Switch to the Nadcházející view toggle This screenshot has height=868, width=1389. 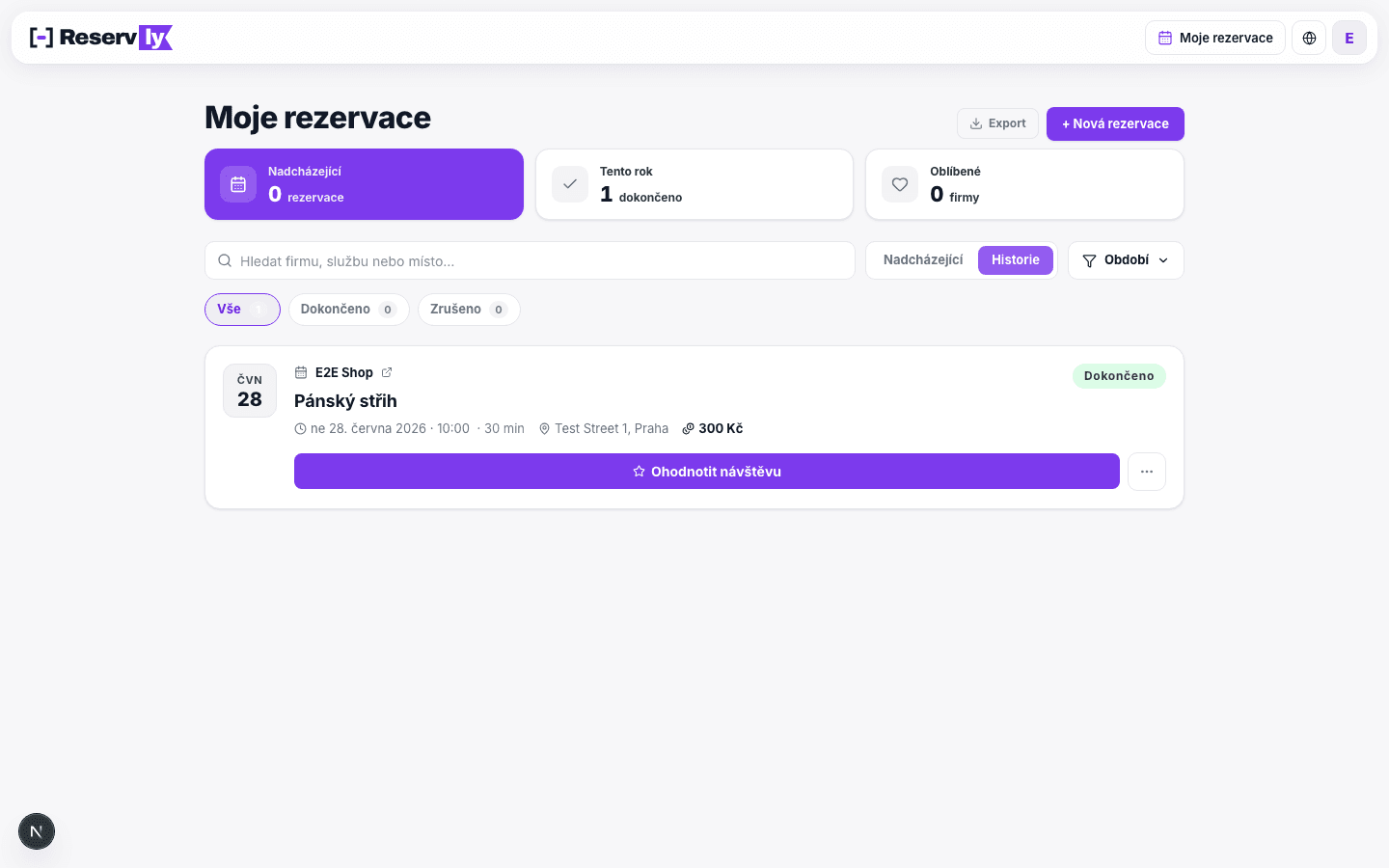coord(923,260)
